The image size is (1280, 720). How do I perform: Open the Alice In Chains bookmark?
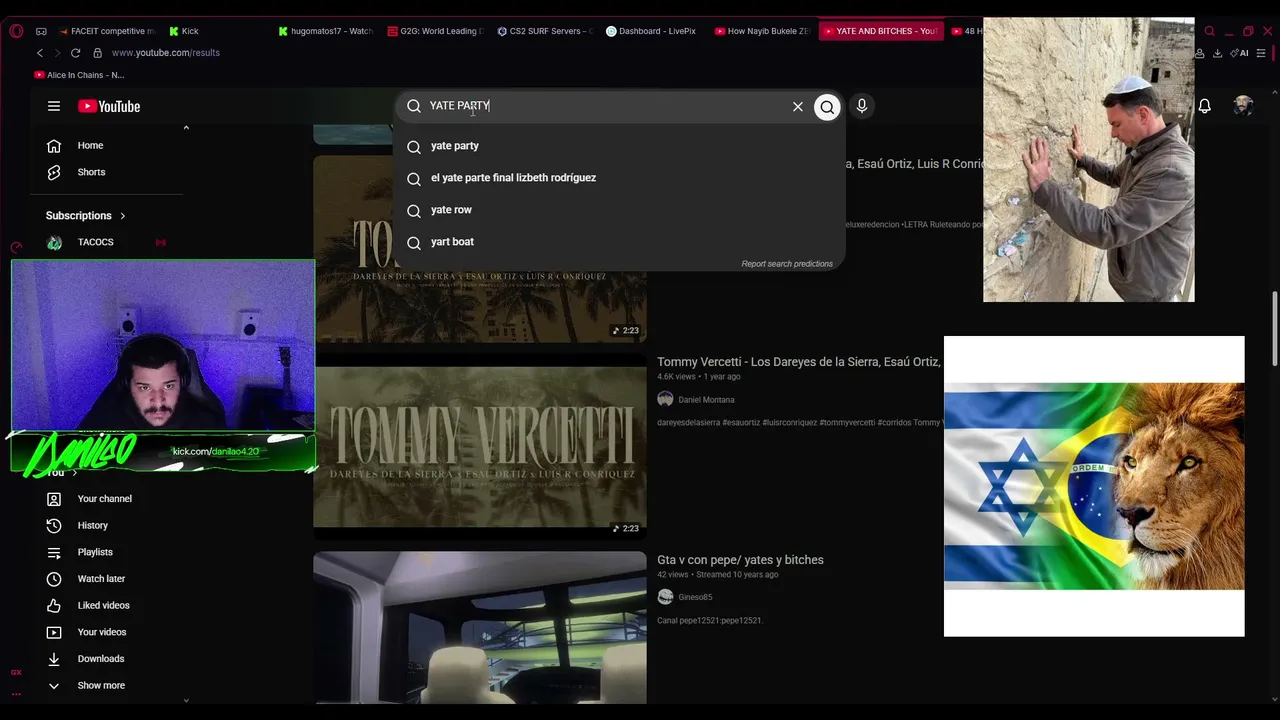(x=79, y=75)
